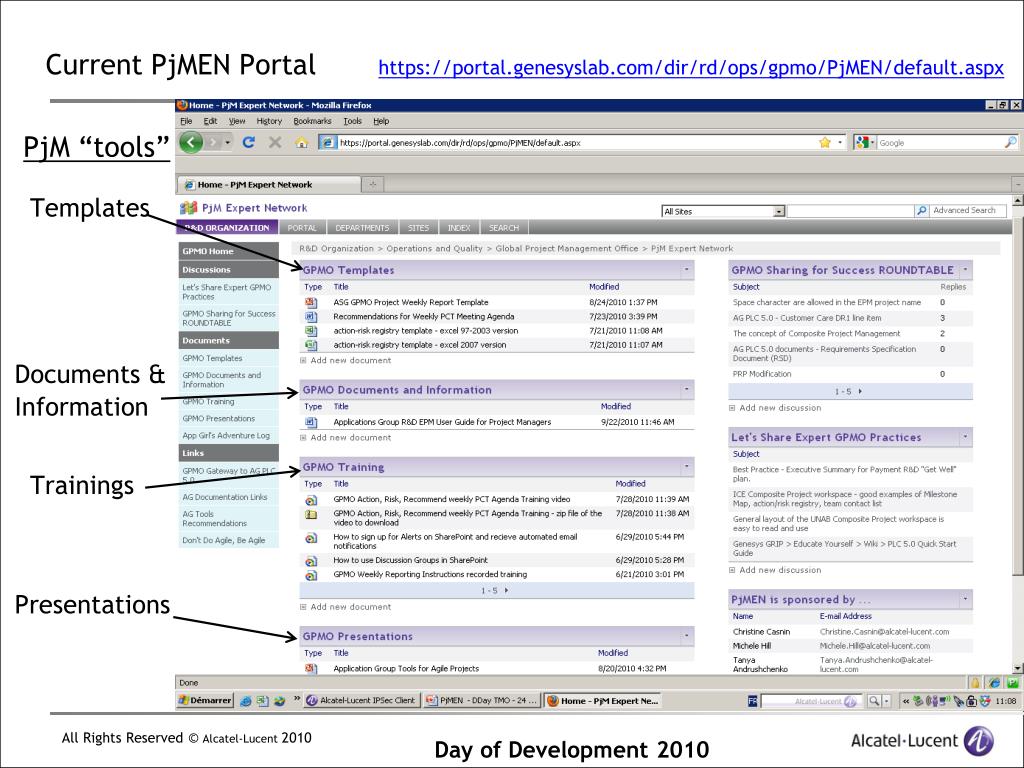Screen dimensions: 1024x768
Task: Open GPMO Presentations web part menu arrow
Action: (x=686, y=635)
